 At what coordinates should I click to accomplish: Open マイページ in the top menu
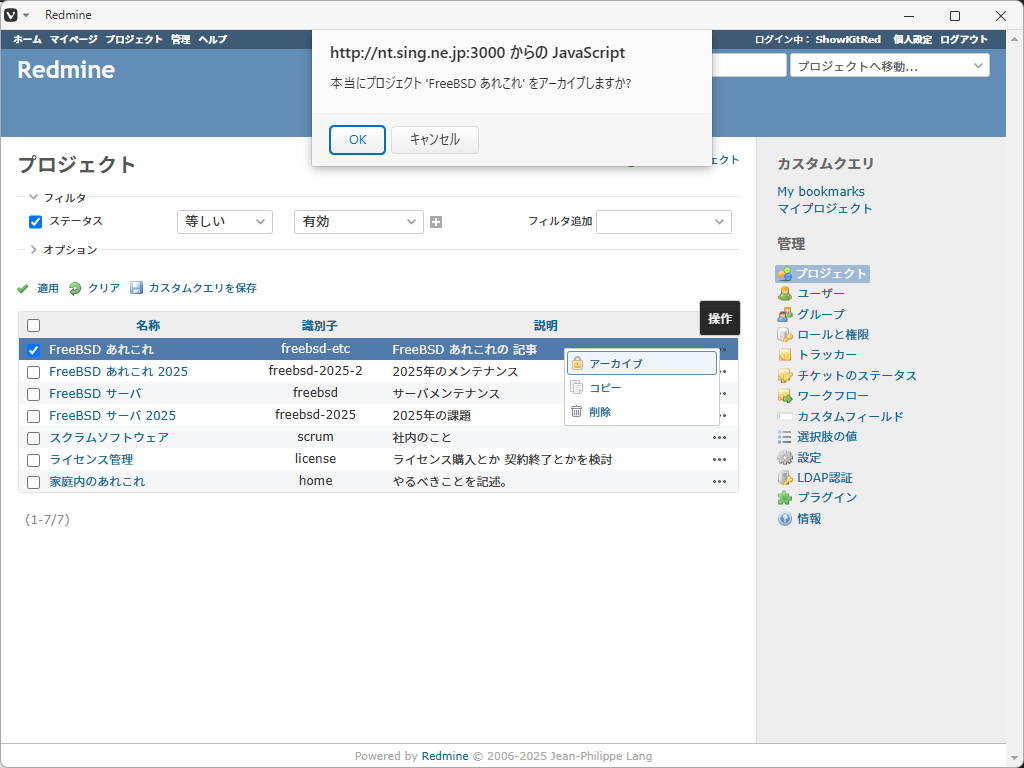click(74, 40)
